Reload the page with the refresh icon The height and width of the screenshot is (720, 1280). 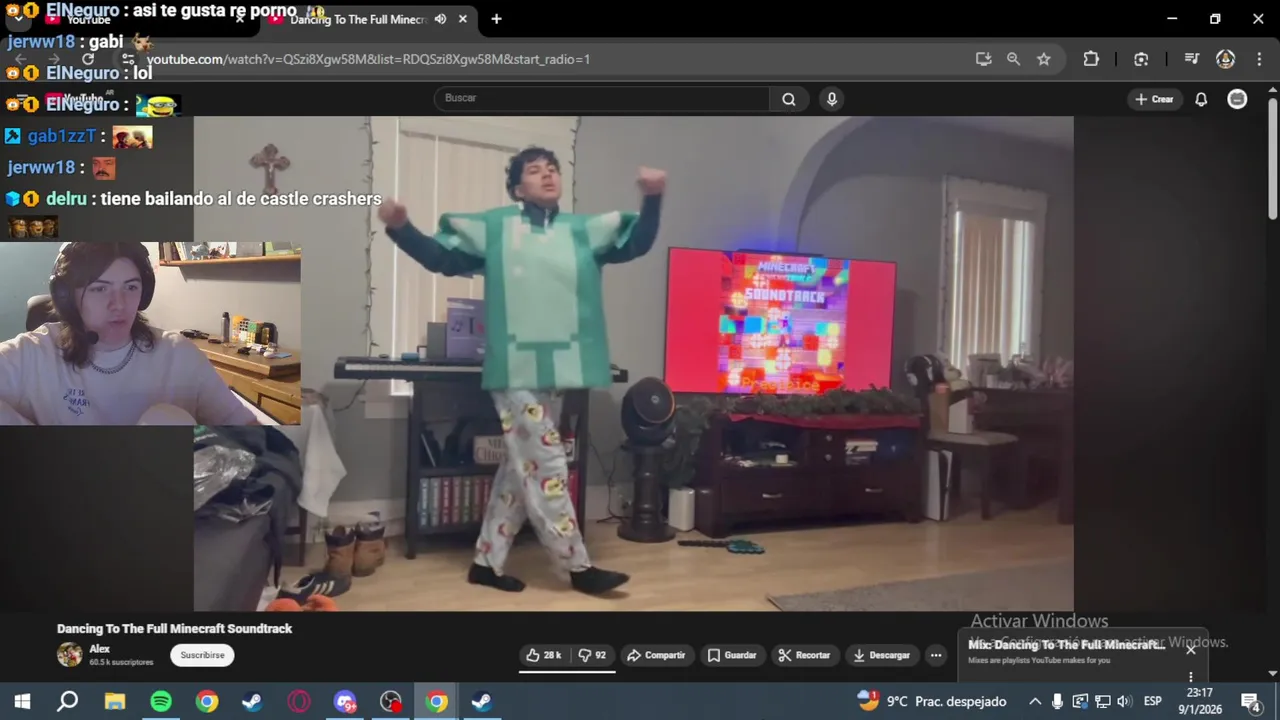[88, 59]
